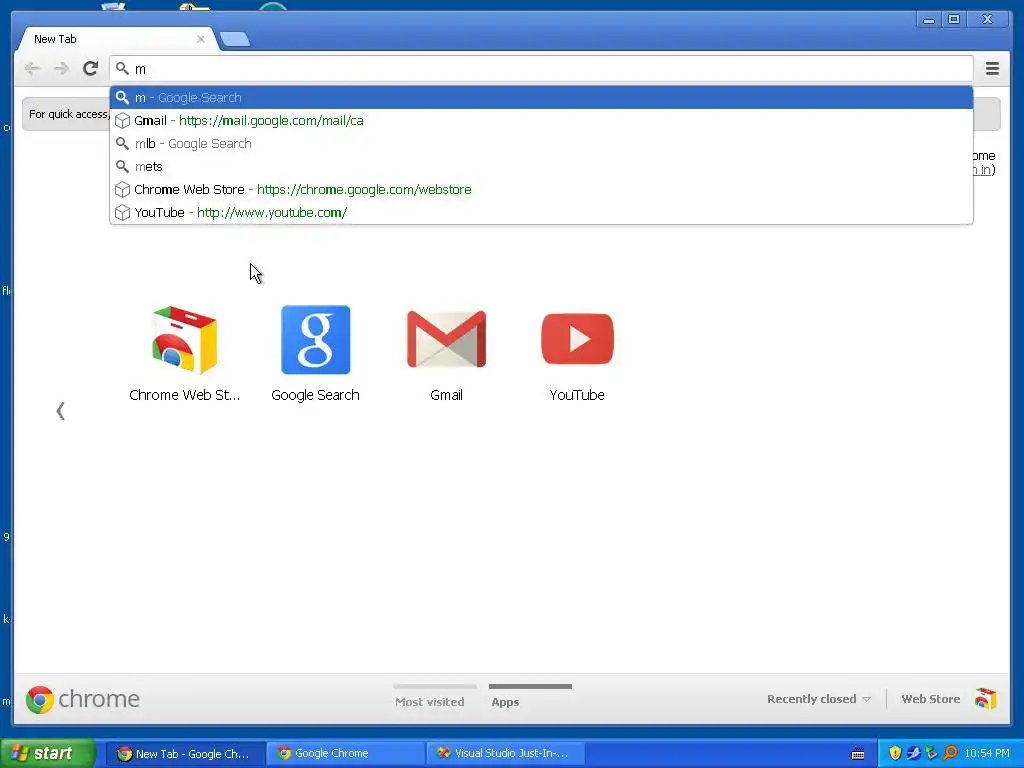The image size is (1024, 768).
Task: Click the 10:54 PM system clock
Action: [987, 753]
